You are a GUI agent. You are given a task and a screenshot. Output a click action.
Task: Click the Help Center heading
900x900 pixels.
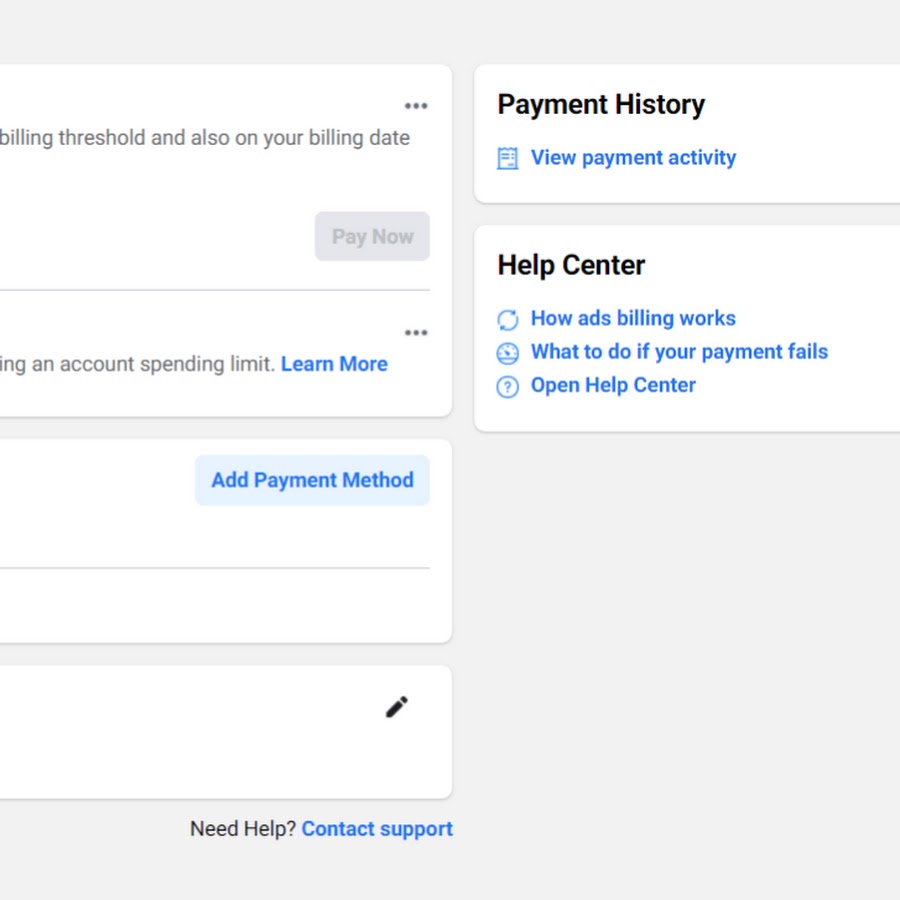pos(571,265)
